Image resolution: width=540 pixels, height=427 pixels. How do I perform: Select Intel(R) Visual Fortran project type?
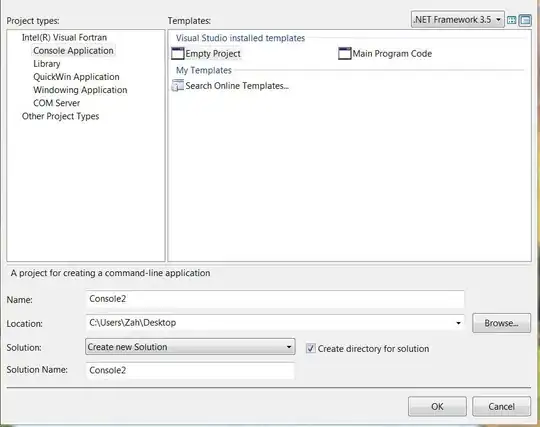point(64,37)
